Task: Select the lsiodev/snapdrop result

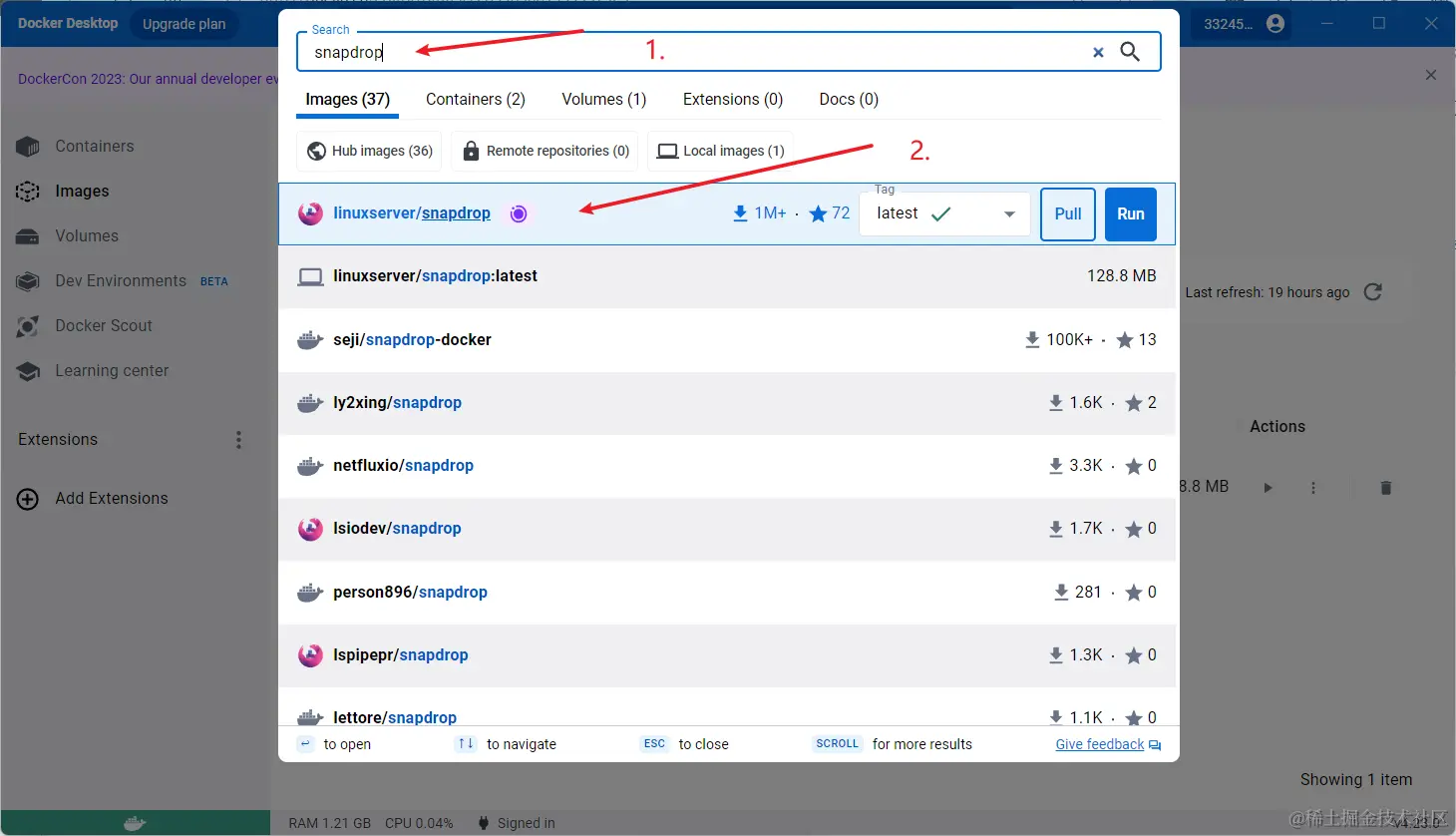Action: [x=727, y=529]
